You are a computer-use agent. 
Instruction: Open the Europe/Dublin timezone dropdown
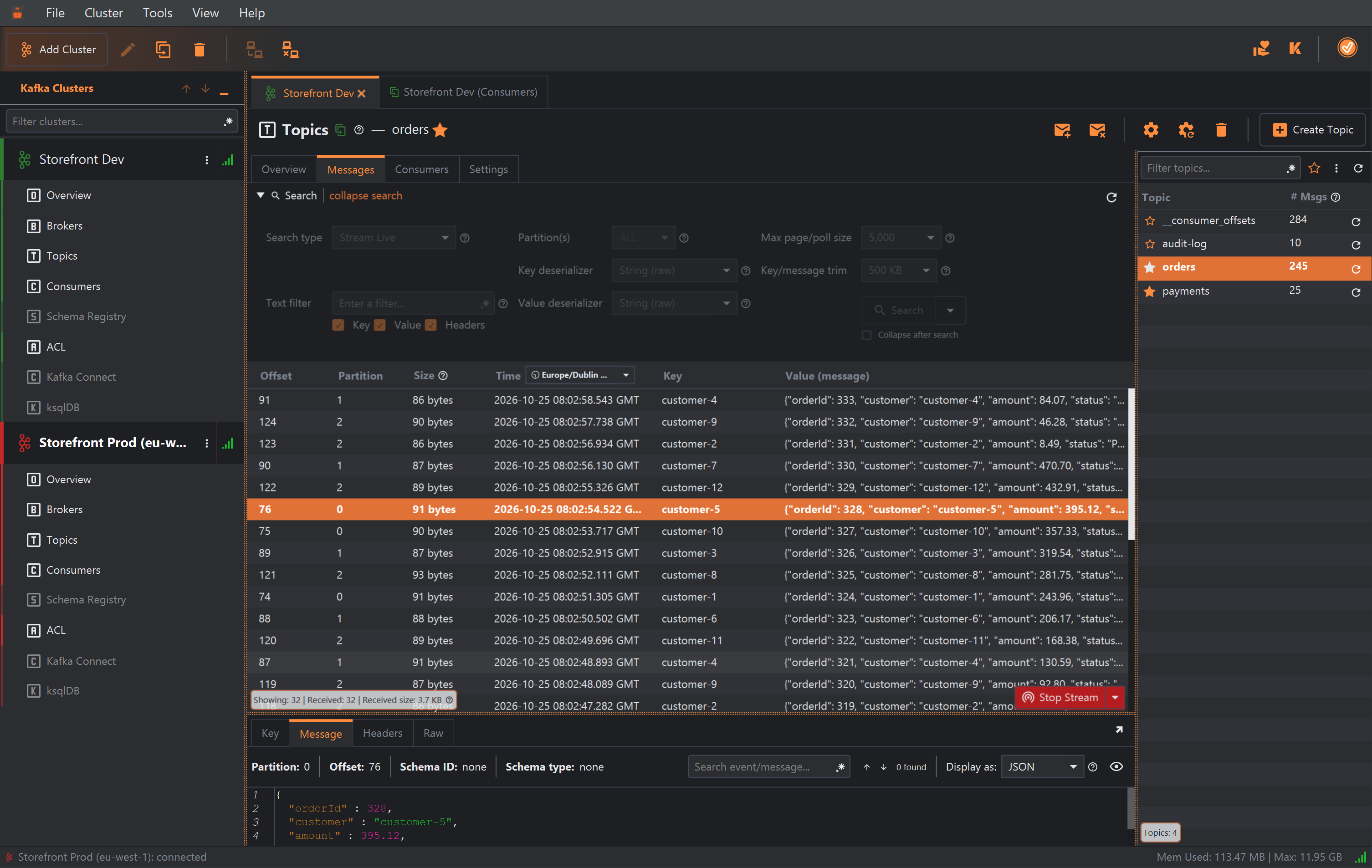[580, 375]
